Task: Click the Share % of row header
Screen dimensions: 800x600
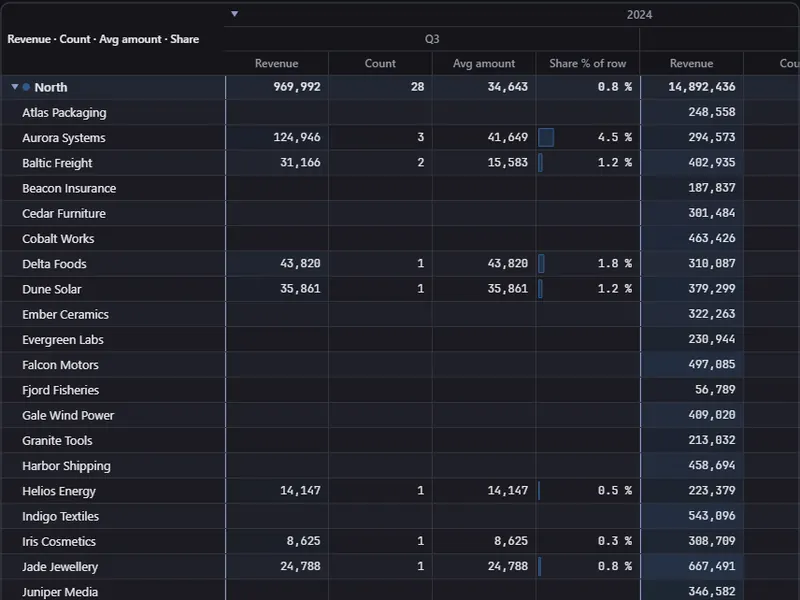Action: [x=587, y=63]
